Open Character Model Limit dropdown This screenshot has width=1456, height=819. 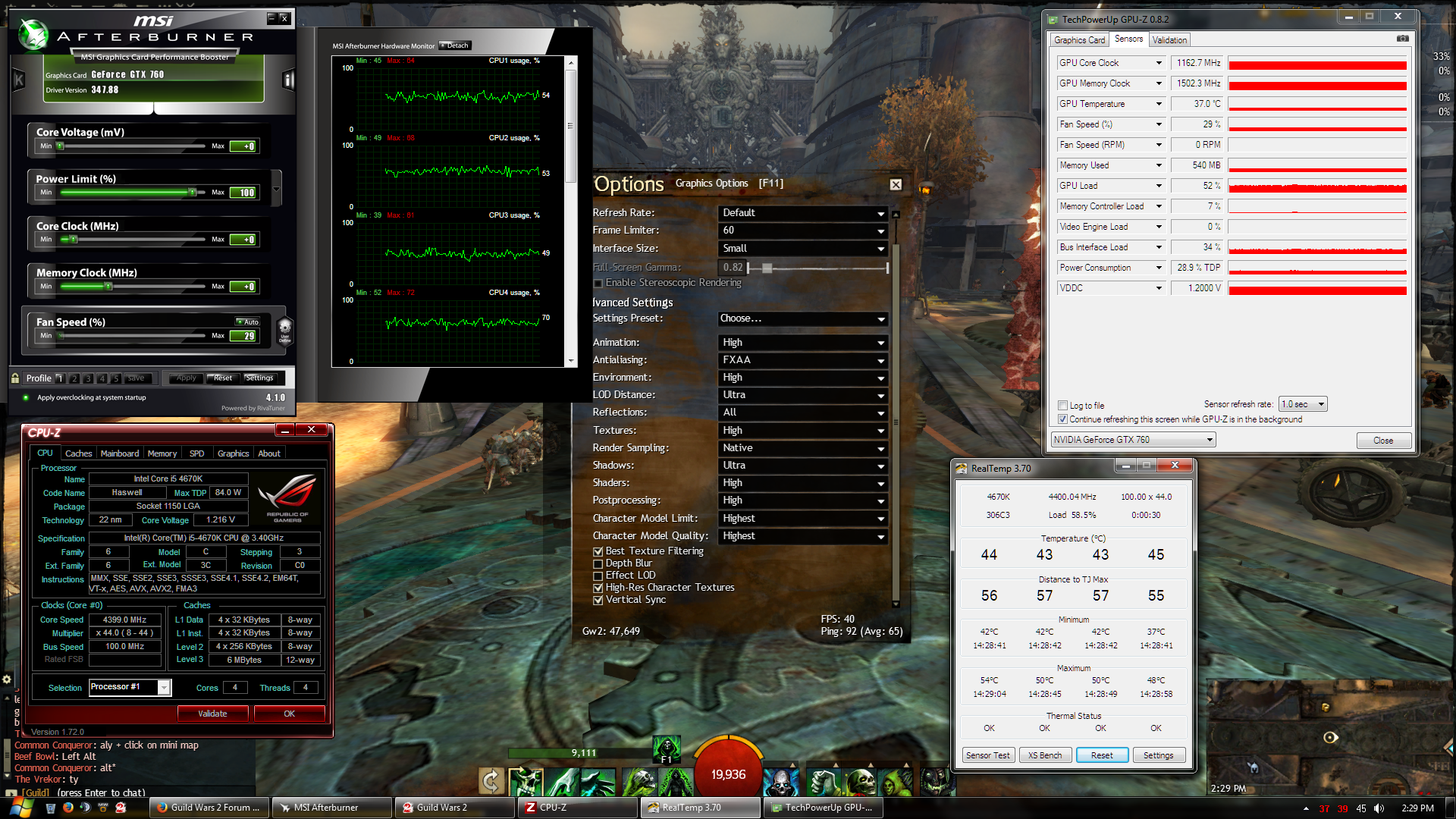point(803,519)
